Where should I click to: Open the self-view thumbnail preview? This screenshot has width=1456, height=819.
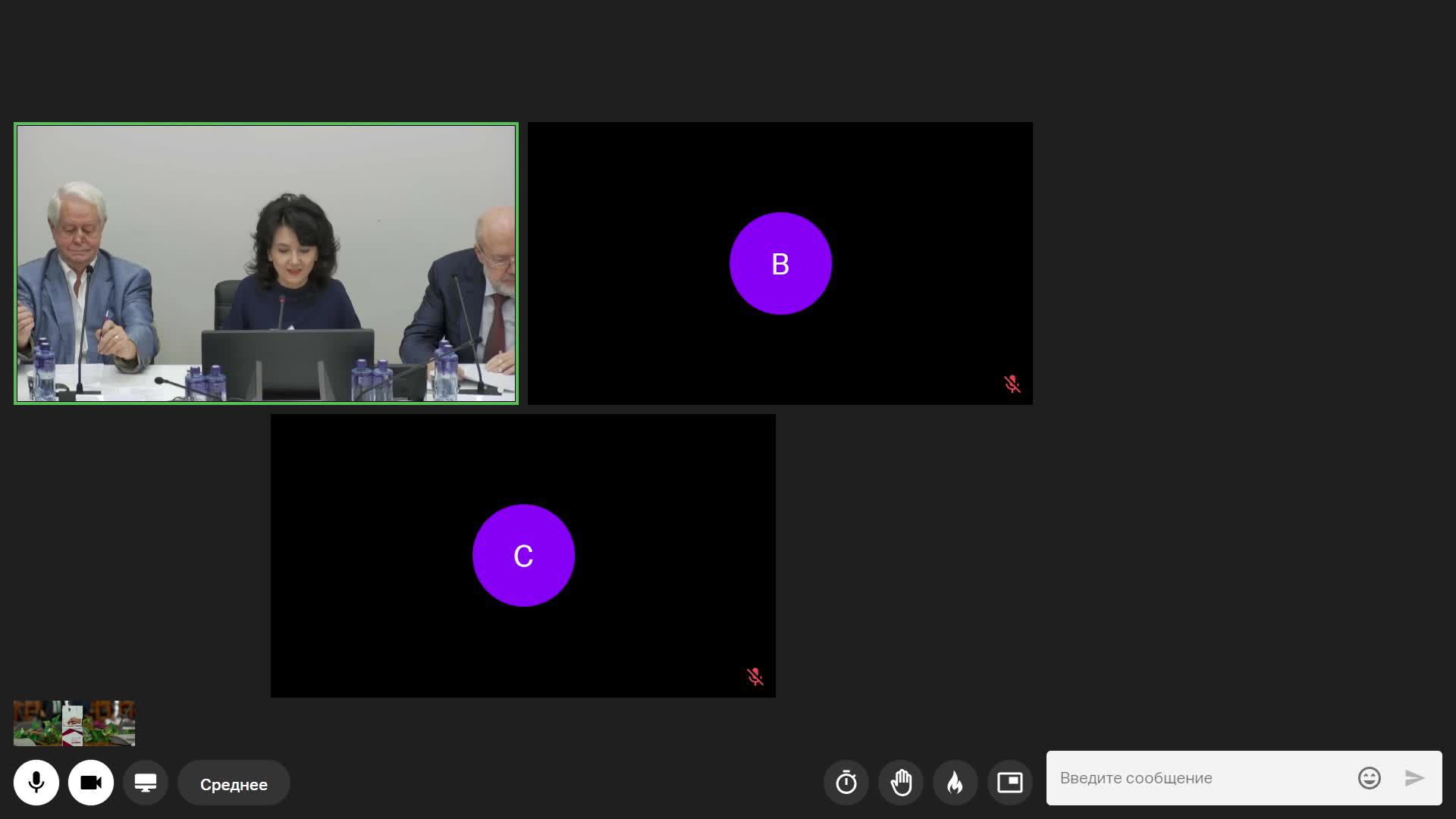pyautogui.click(x=74, y=723)
